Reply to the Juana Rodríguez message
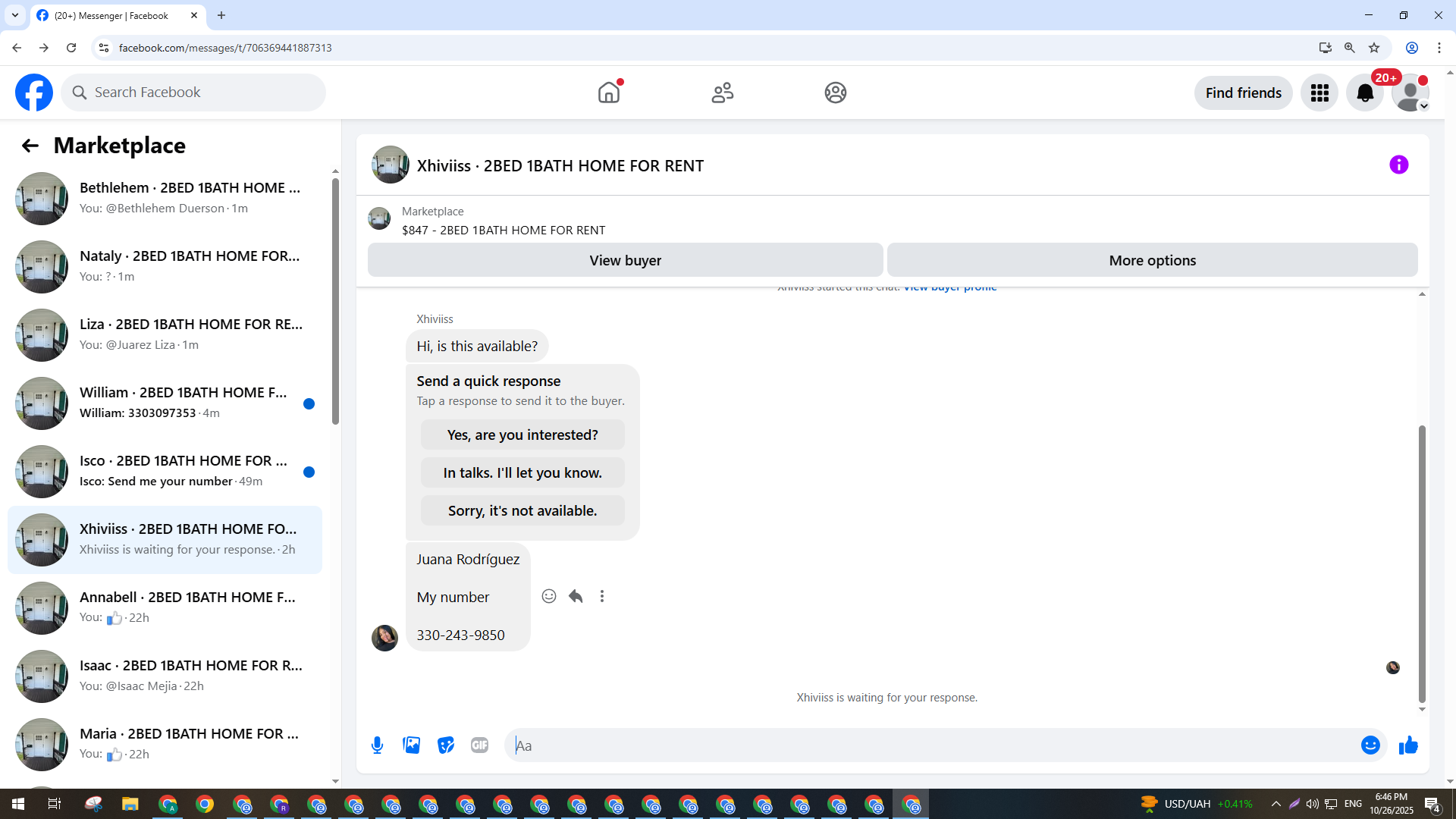1456x819 pixels. tap(576, 596)
